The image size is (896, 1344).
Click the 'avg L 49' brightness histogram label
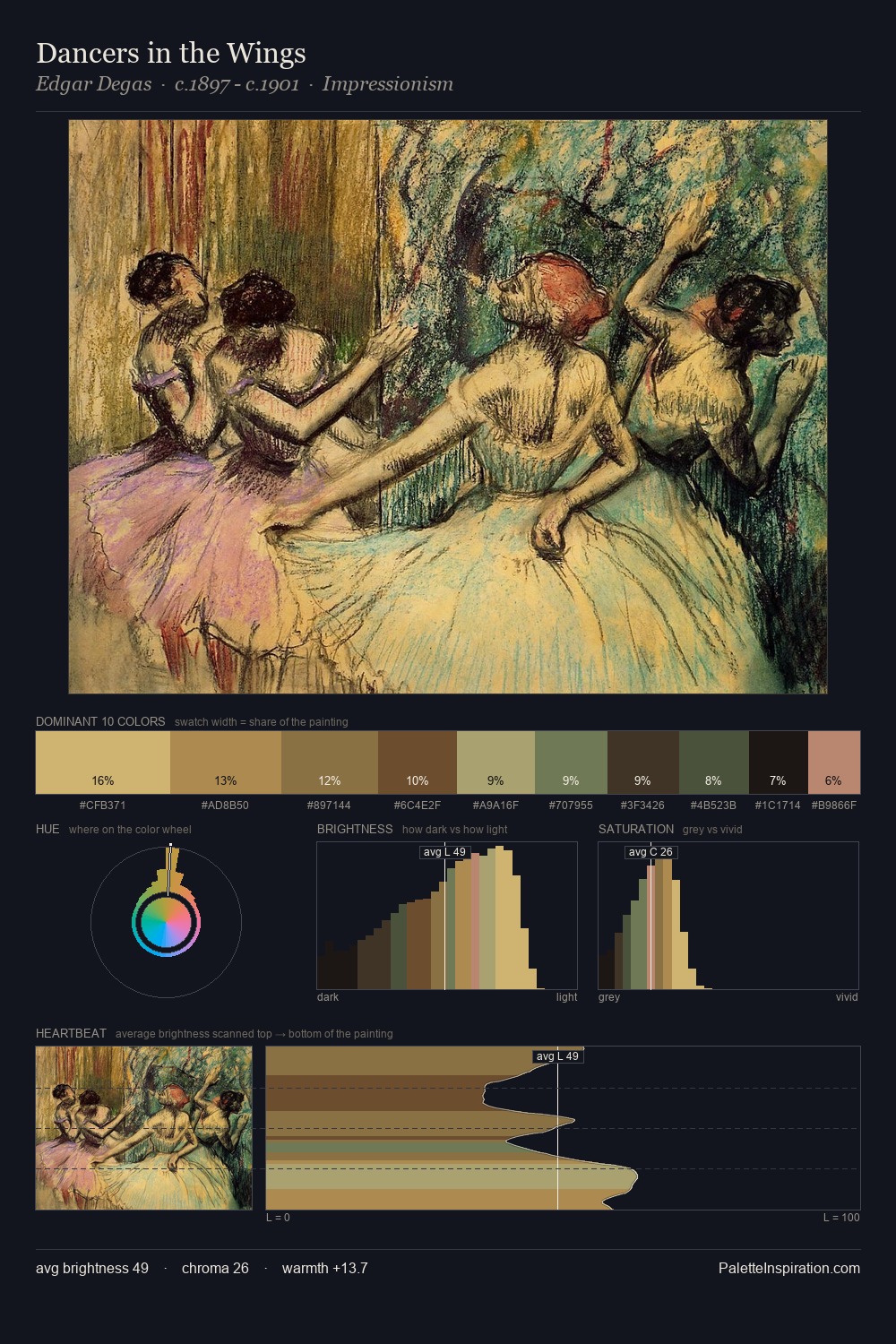(x=444, y=852)
